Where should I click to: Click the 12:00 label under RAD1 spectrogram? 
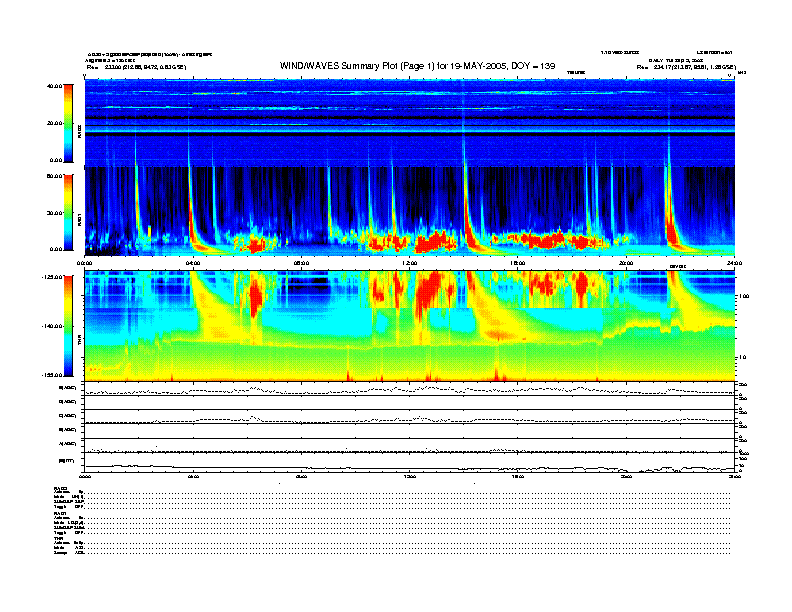[410, 263]
